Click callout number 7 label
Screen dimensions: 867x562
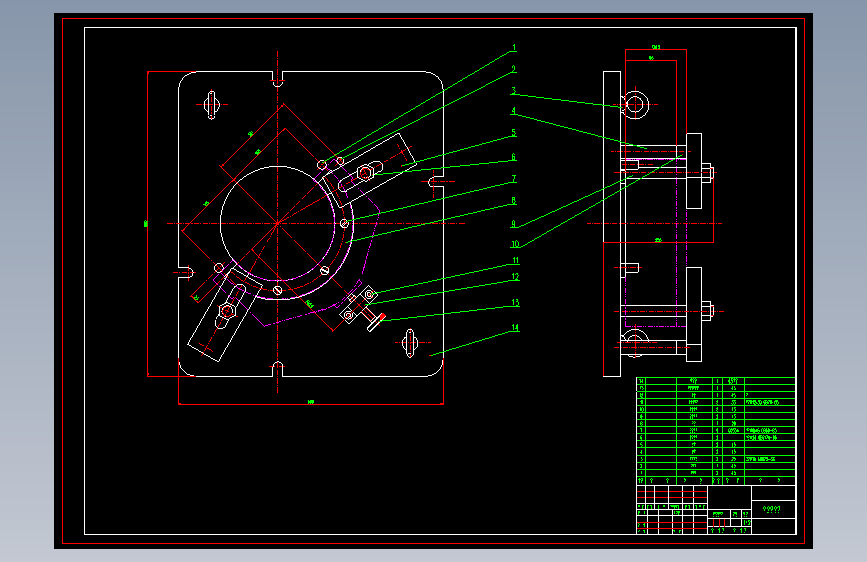514,179
